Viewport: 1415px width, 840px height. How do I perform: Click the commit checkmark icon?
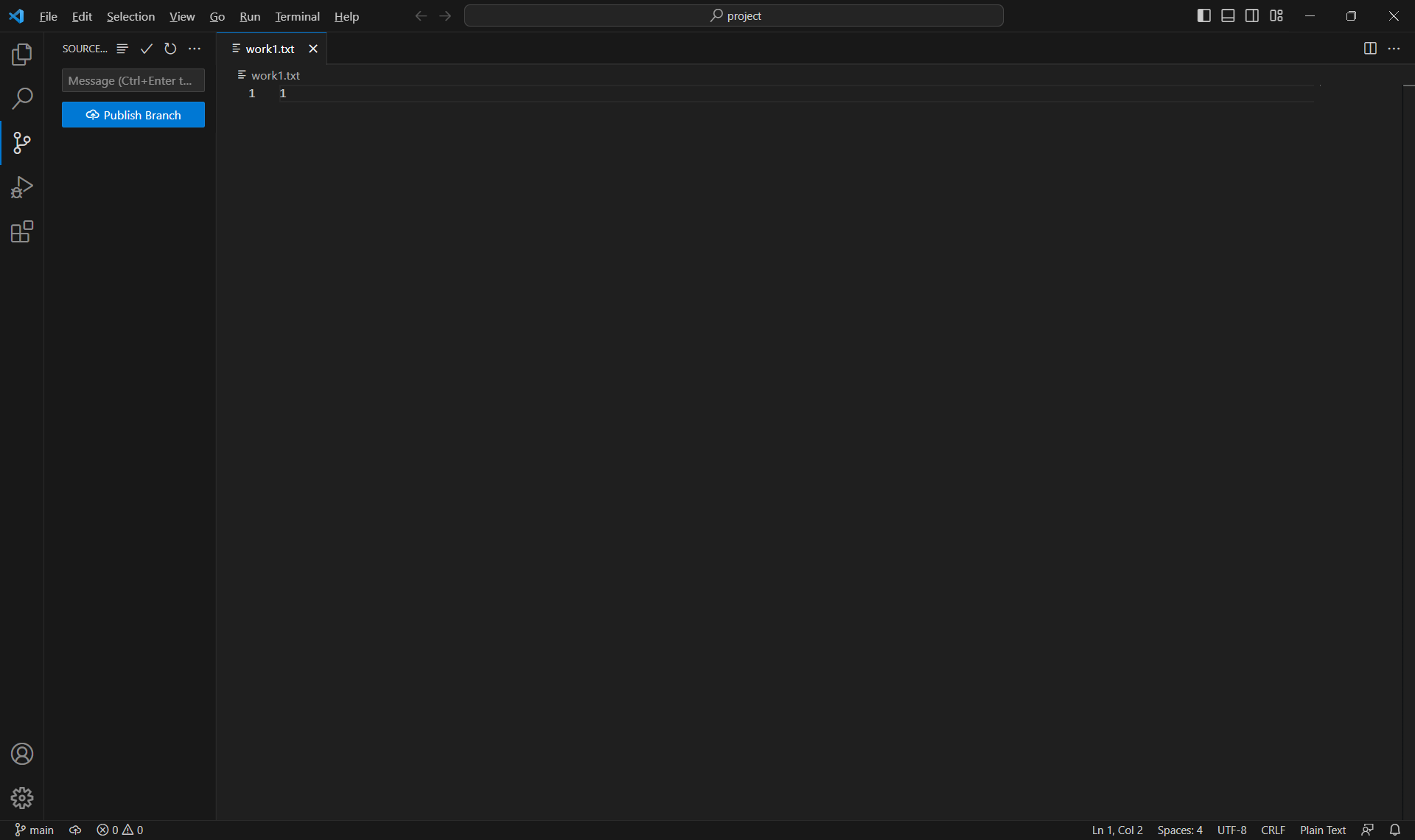(x=147, y=49)
